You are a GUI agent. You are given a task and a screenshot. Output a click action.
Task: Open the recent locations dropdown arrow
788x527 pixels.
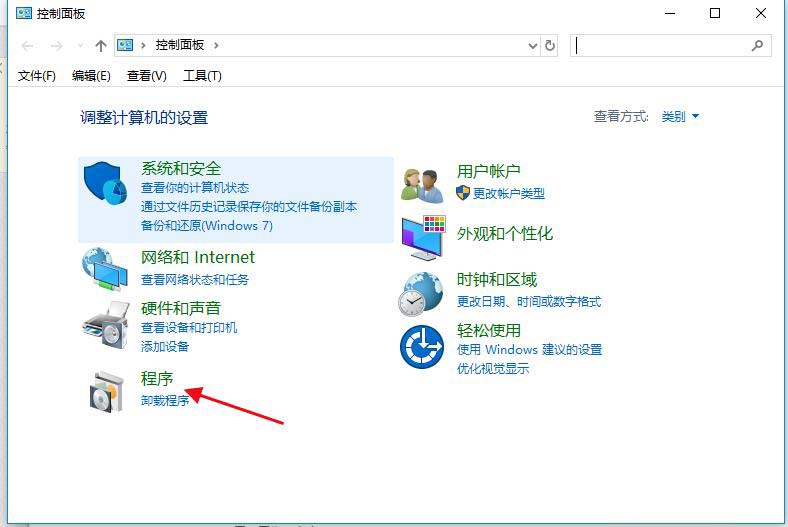pos(80,46)
